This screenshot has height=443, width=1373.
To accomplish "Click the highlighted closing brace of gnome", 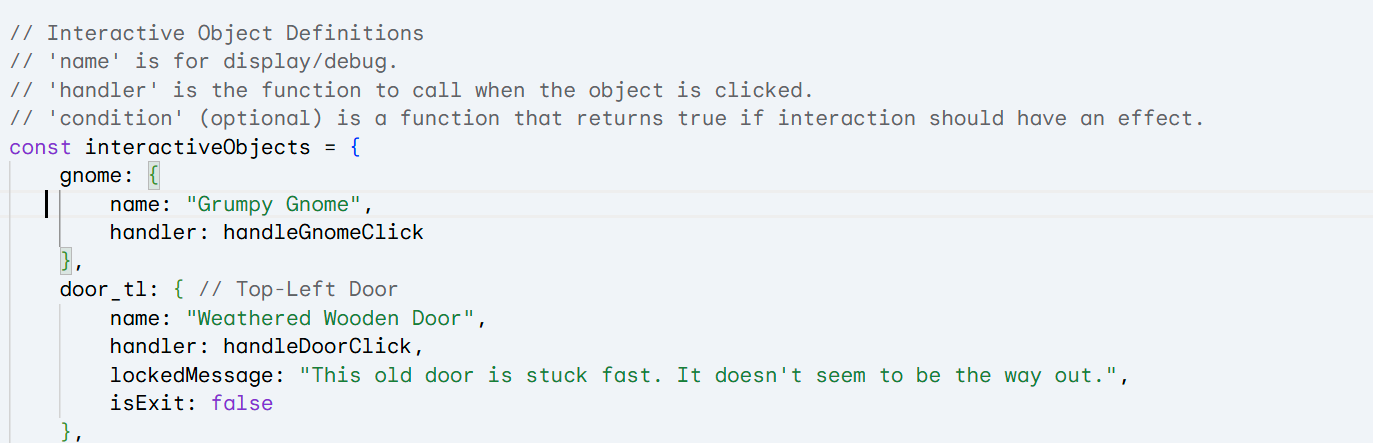I will coord(66,261).
